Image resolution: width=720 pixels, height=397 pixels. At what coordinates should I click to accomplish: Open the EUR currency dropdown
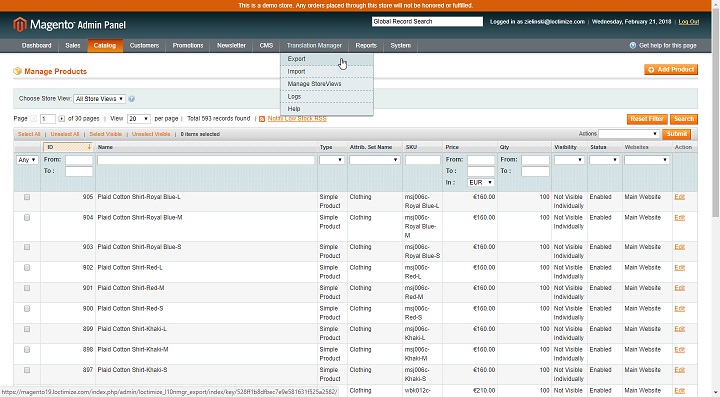pos(481,182)
